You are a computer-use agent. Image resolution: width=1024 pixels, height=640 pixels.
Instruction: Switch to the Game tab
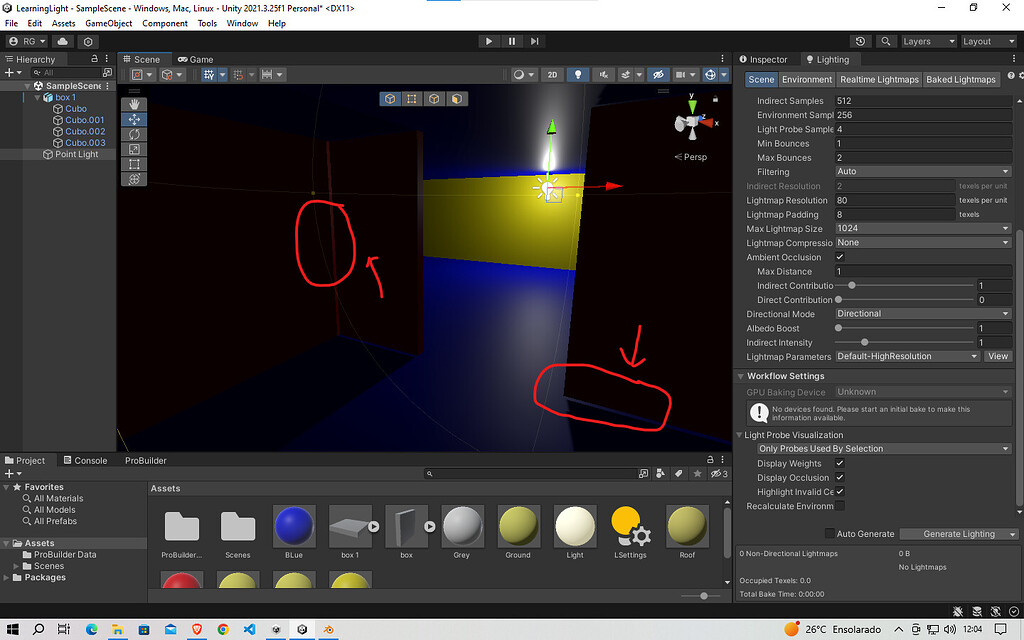click(196, 59)
